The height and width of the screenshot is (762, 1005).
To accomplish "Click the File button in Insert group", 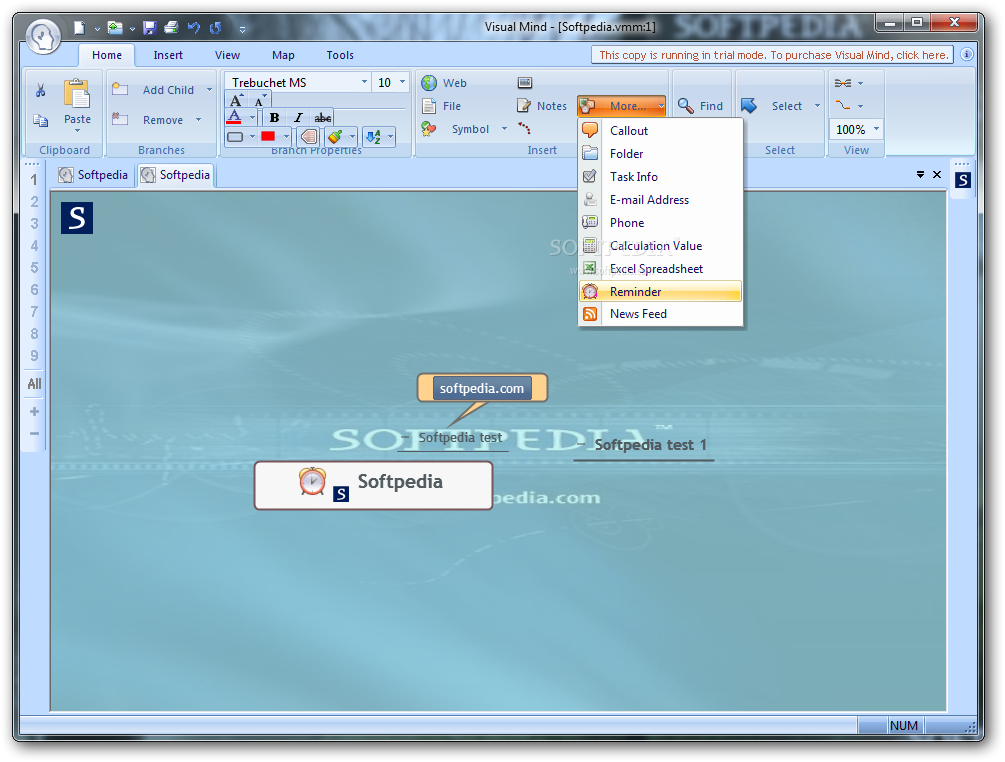I will pyautogui.click(x=442, y=106).
